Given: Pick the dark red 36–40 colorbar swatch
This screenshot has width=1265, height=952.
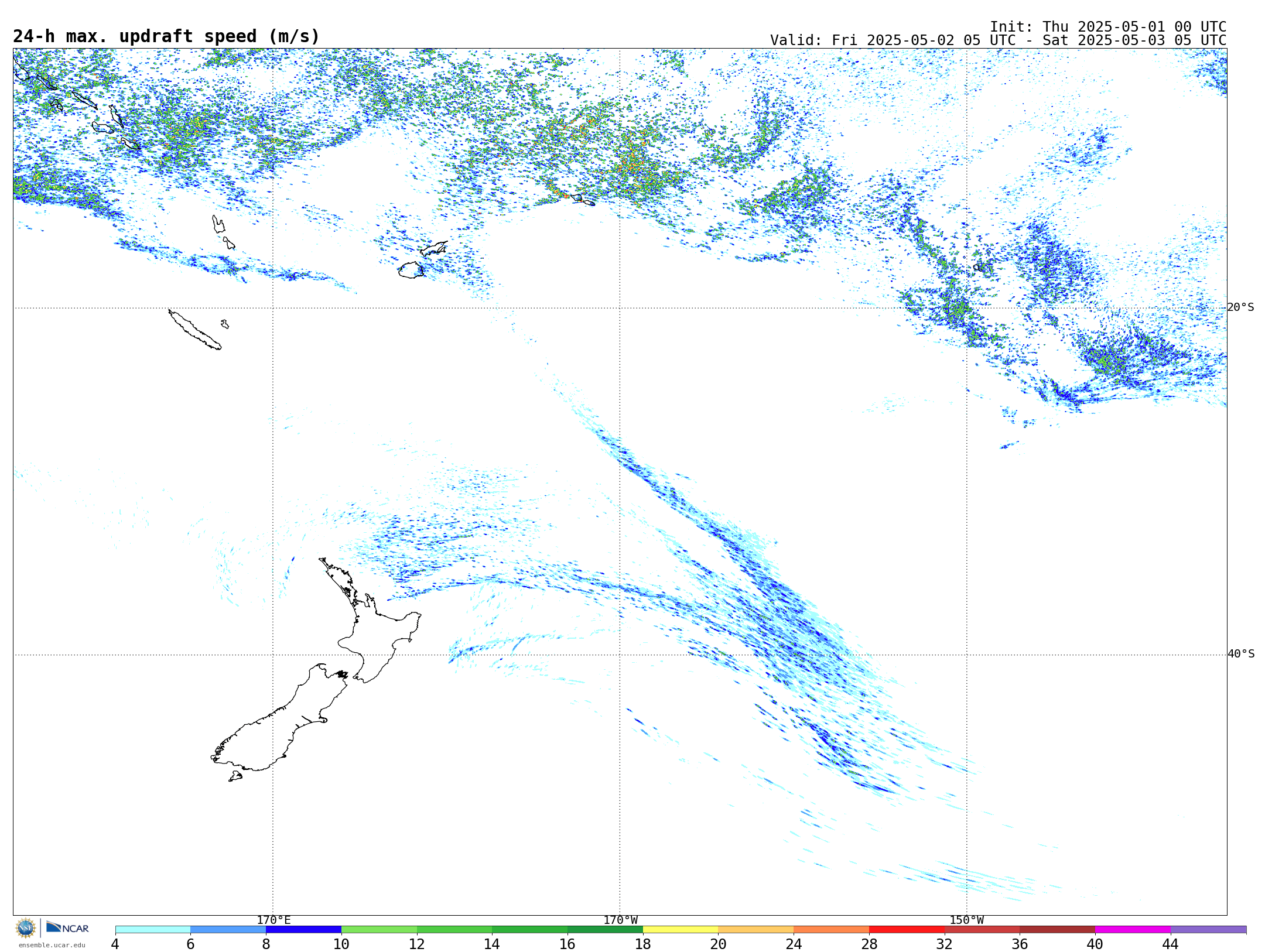Looking at the screenshot, I should click(1058, 930).
